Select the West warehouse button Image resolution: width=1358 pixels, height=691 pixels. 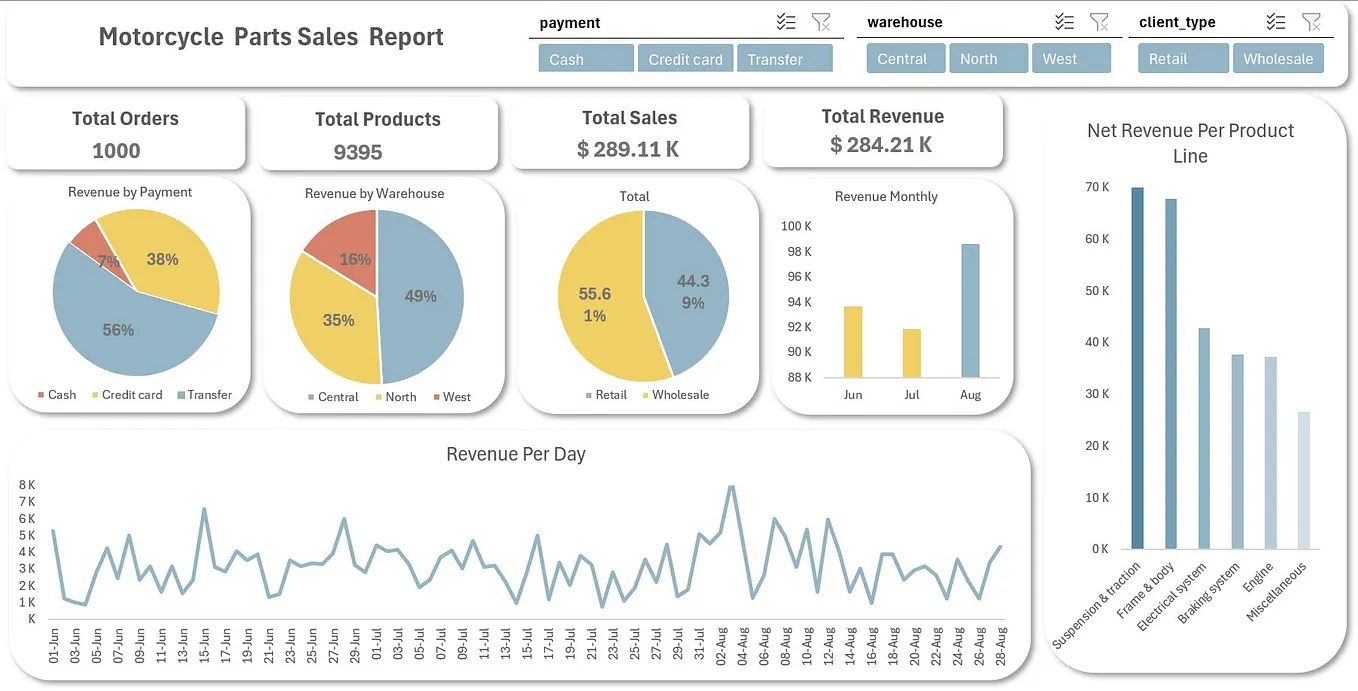point(1071,58)
